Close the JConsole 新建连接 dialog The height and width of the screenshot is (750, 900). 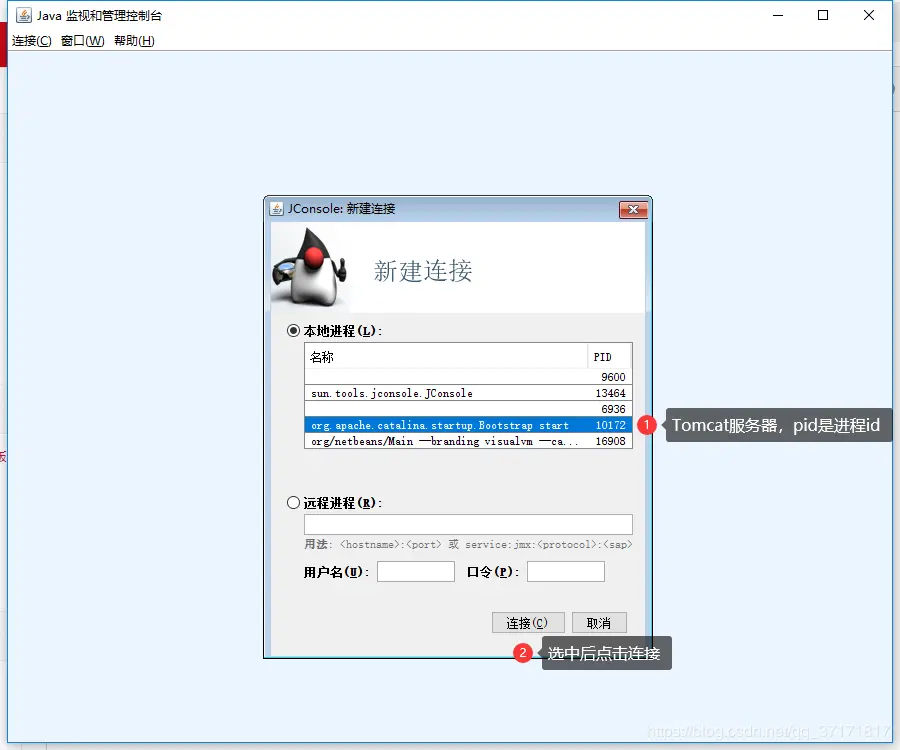point(633,209)
